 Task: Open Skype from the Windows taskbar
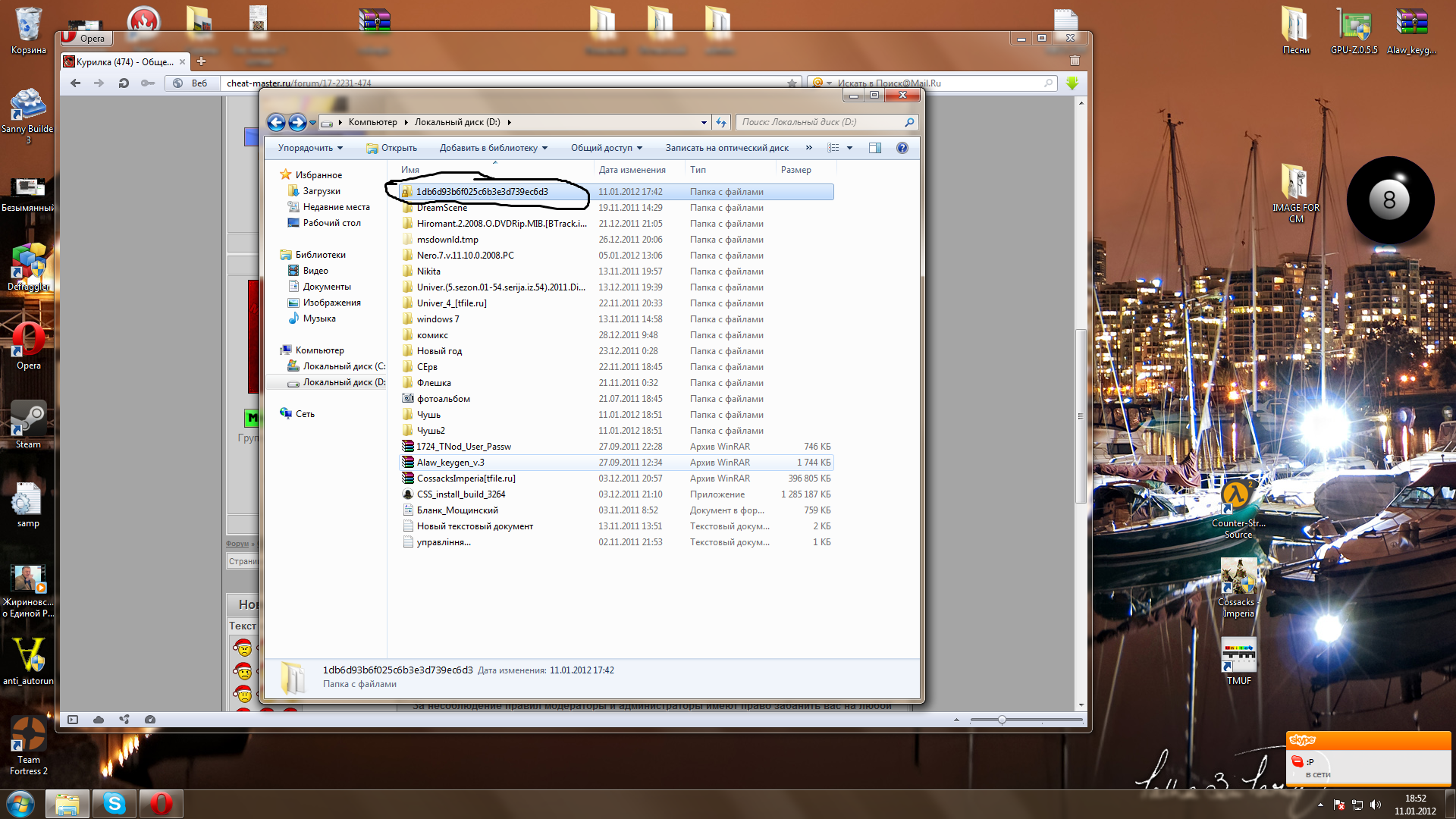click(x=115, y=803)
